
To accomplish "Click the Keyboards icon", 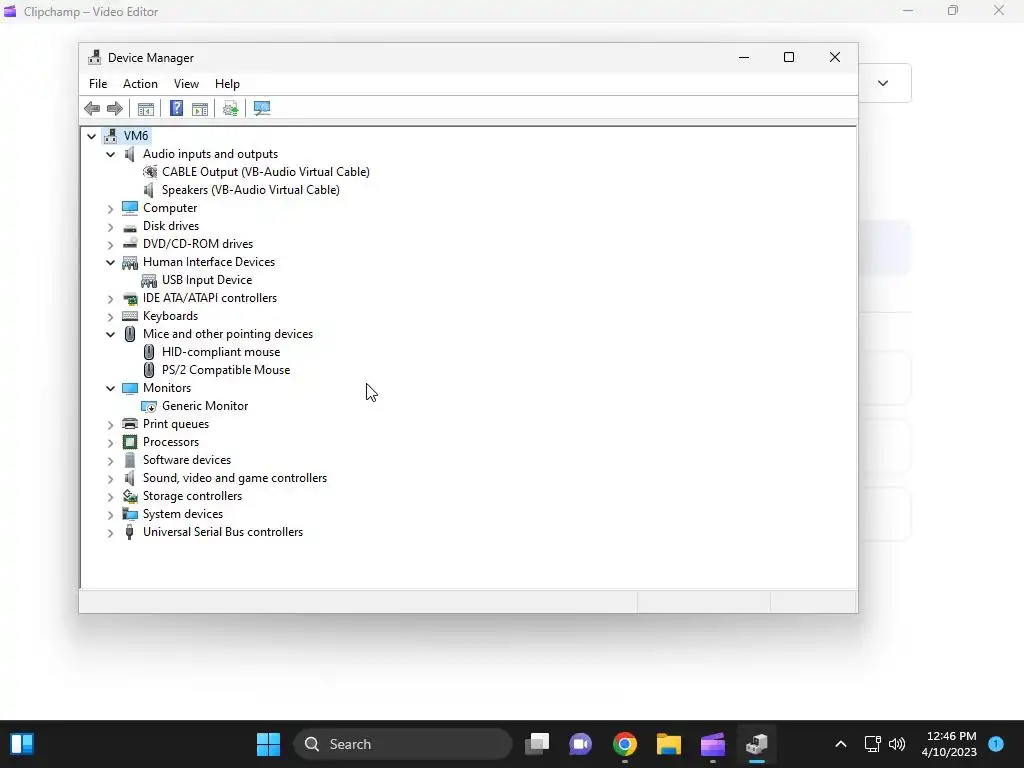I will 130,316.
